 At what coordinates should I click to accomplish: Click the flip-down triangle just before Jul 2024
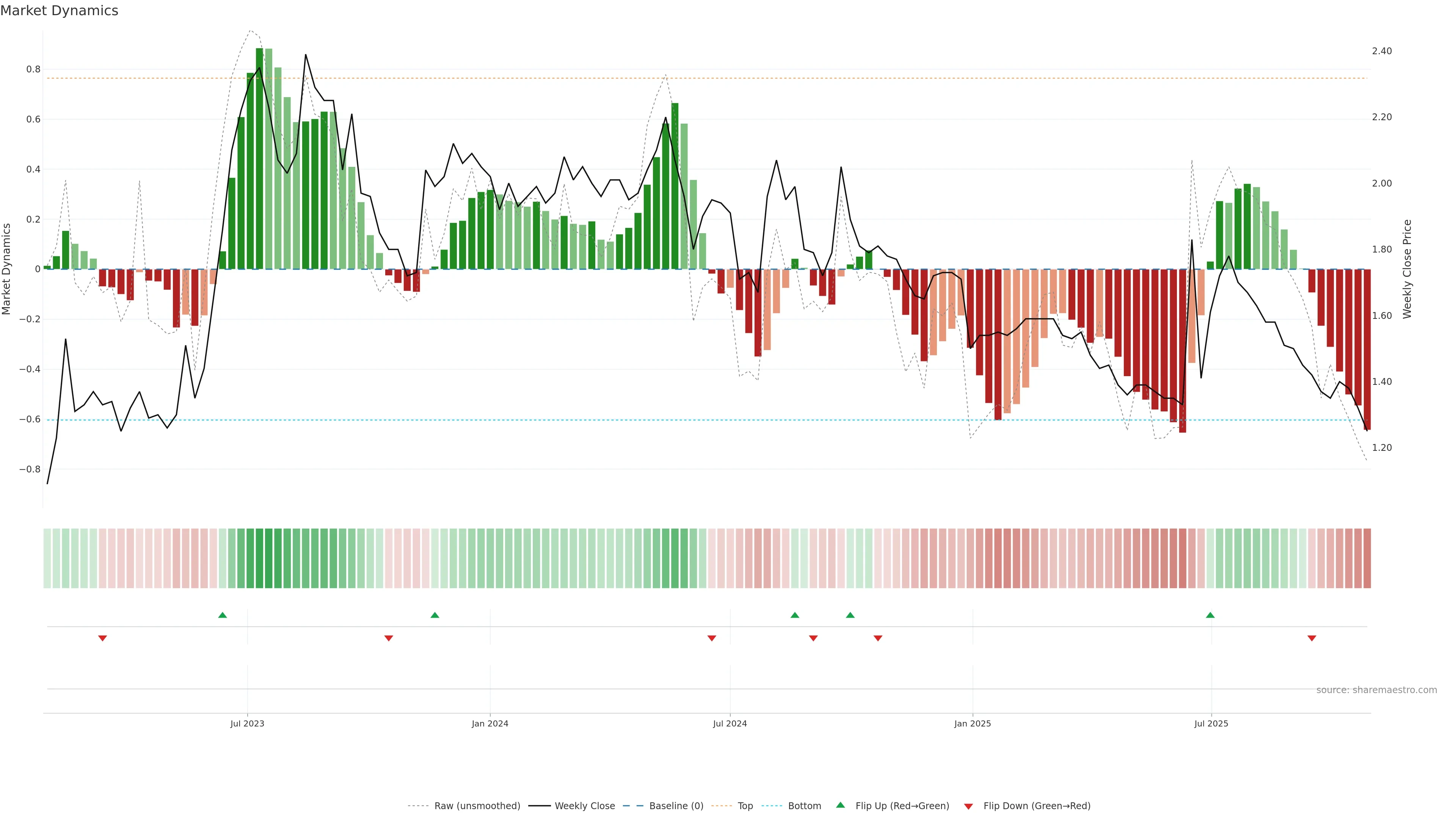[712, 638]
